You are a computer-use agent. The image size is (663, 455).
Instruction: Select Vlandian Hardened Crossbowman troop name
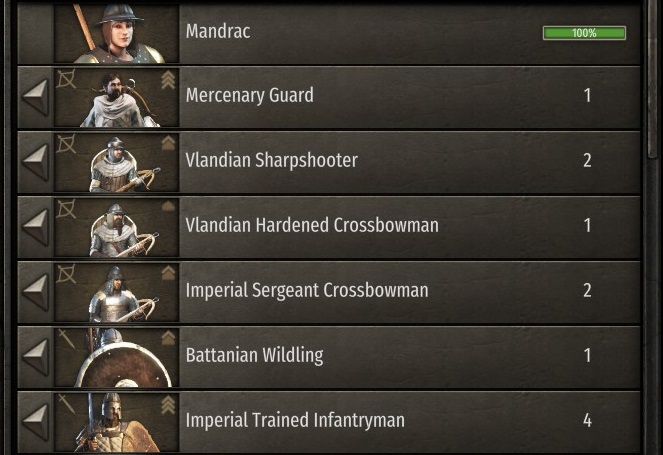pos(312,225)
